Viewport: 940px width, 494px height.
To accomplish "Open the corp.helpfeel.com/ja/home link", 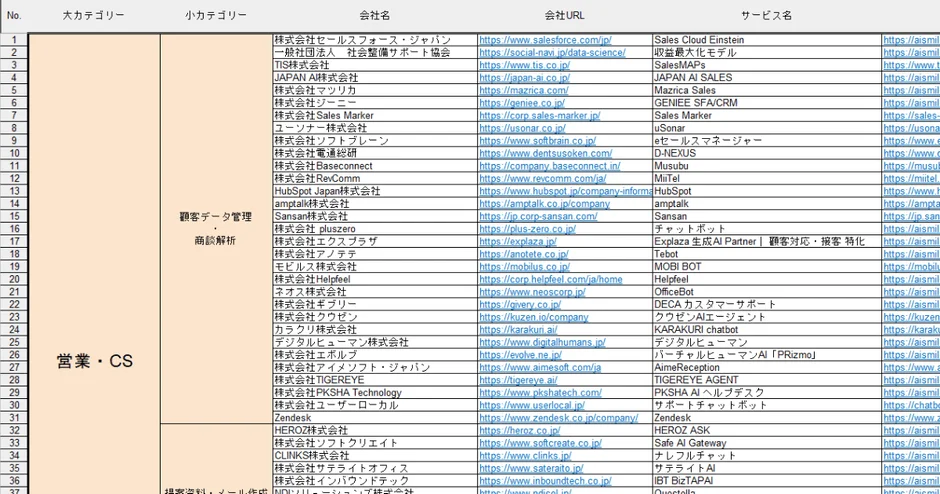I will [550, 279].
